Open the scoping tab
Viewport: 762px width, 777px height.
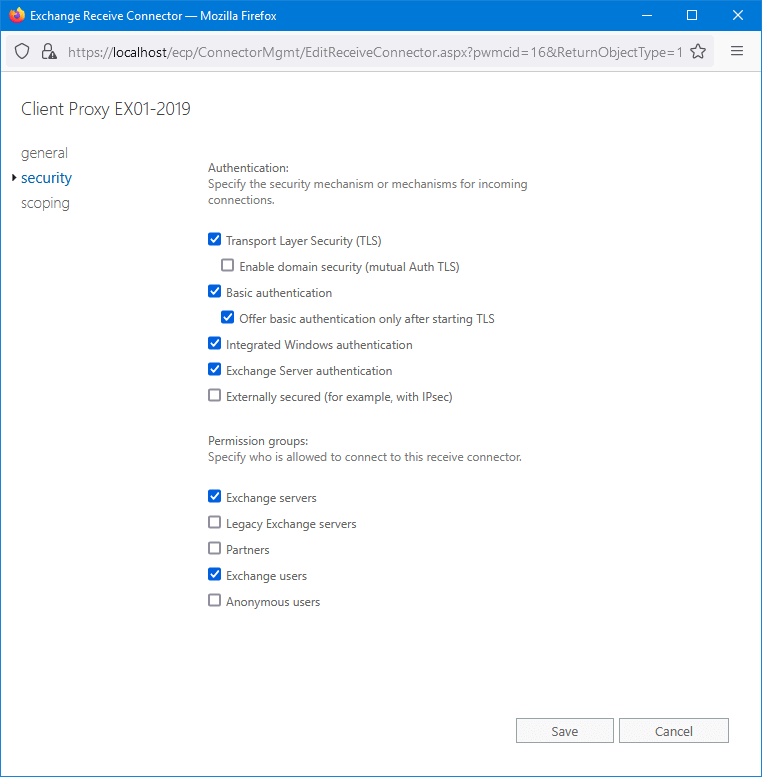pyautogui.click(x=45, y=203)
